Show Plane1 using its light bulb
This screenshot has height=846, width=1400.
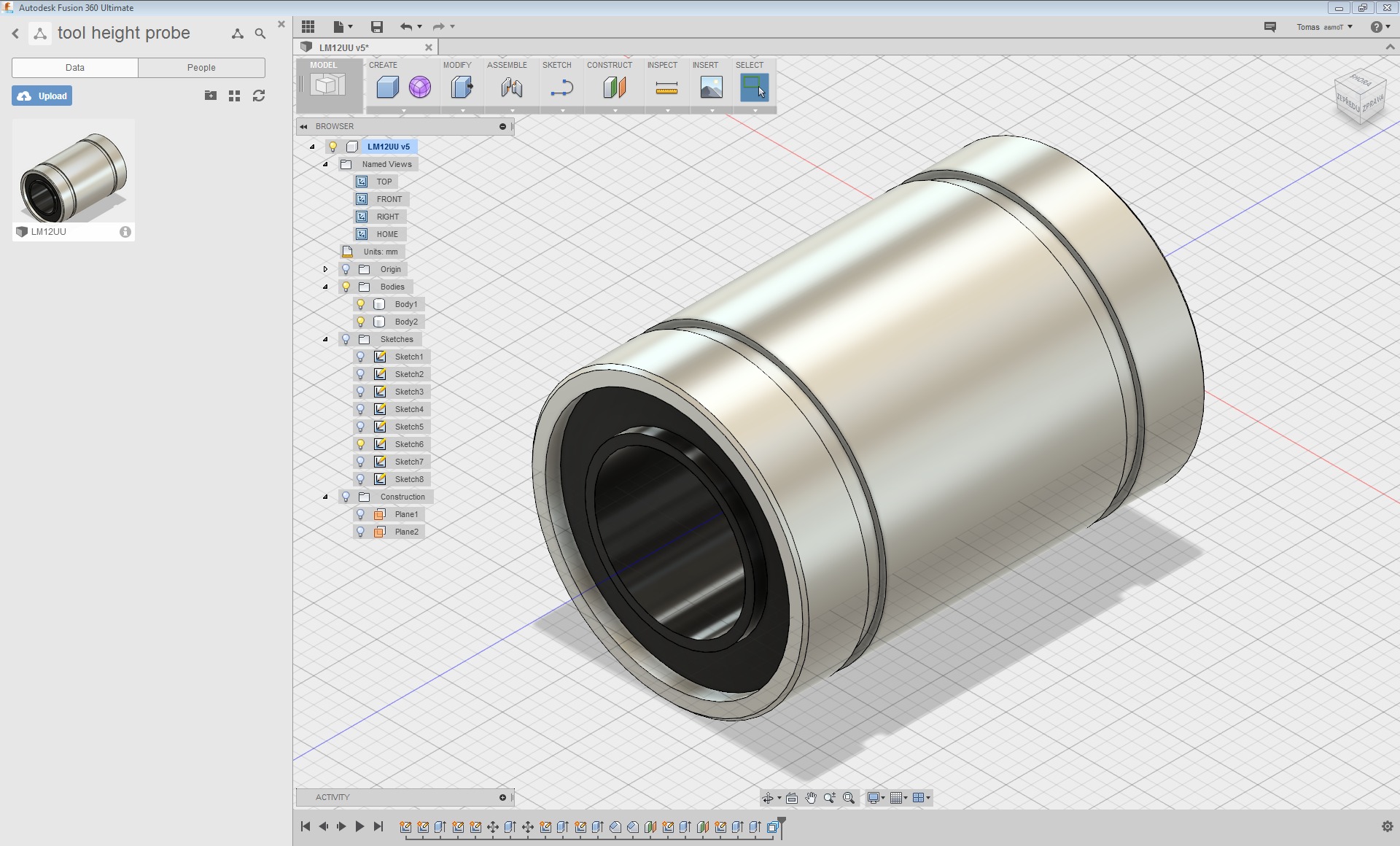pos(360,514)
